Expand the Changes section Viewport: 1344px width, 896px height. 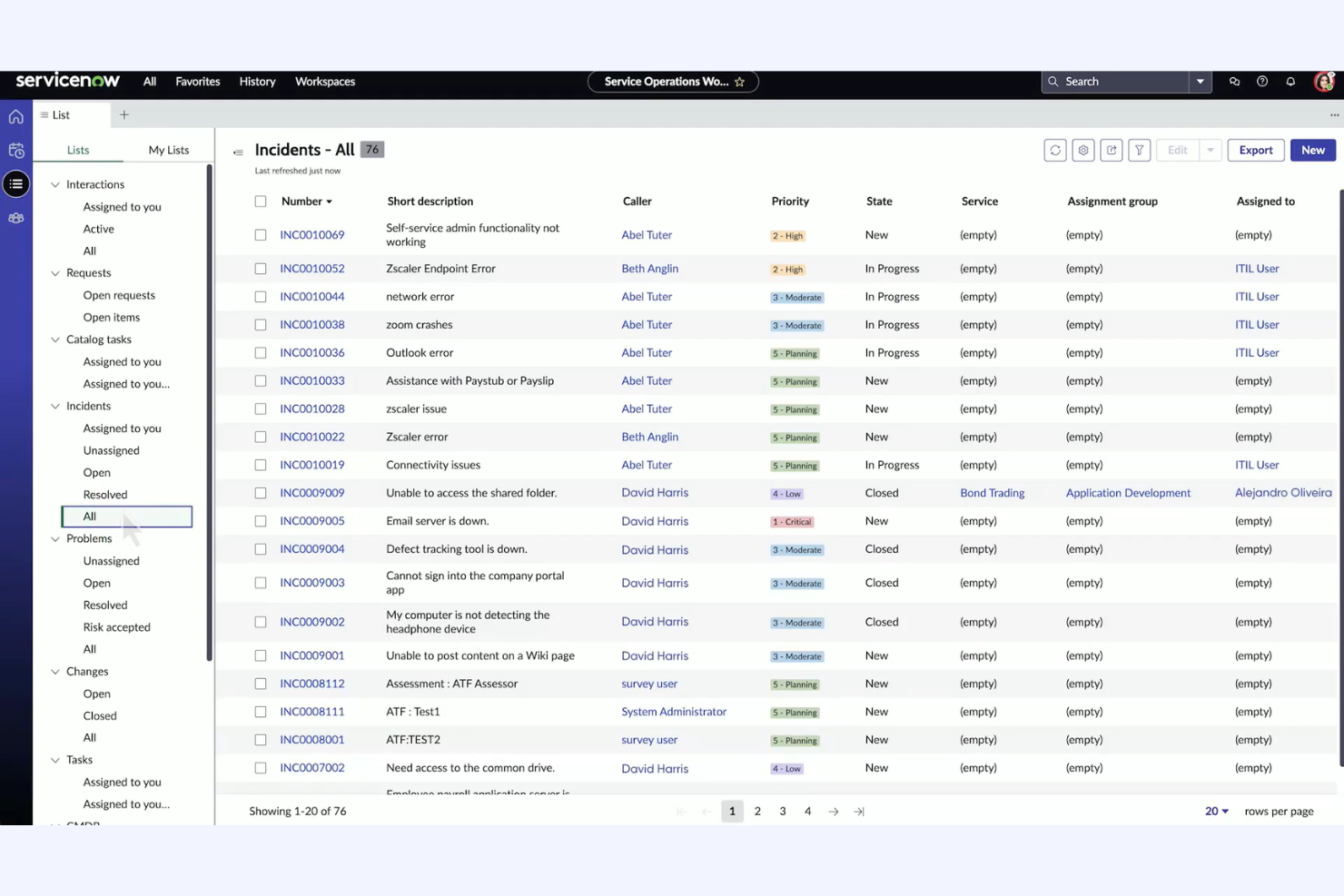[55, 671]
